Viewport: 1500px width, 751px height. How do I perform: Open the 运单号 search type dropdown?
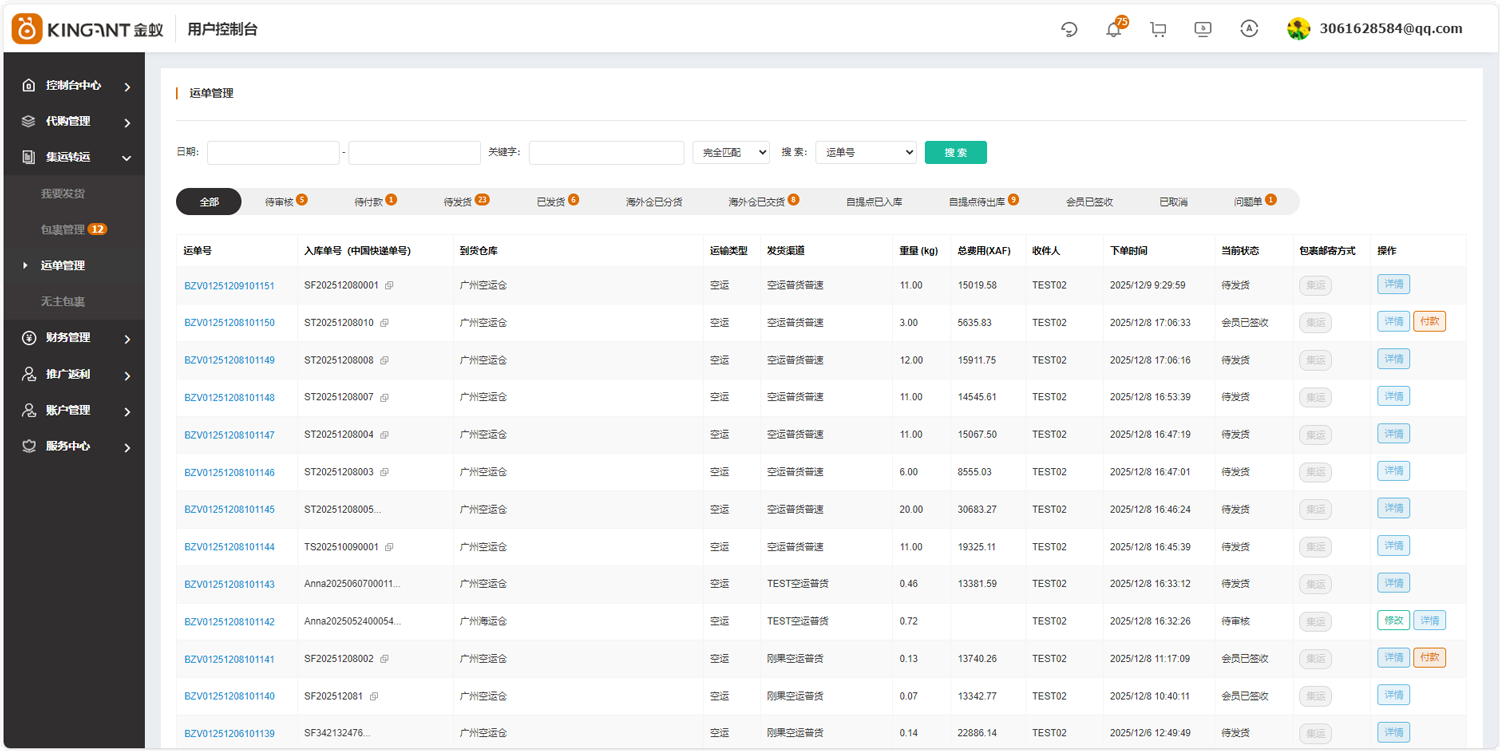(865, 152)
